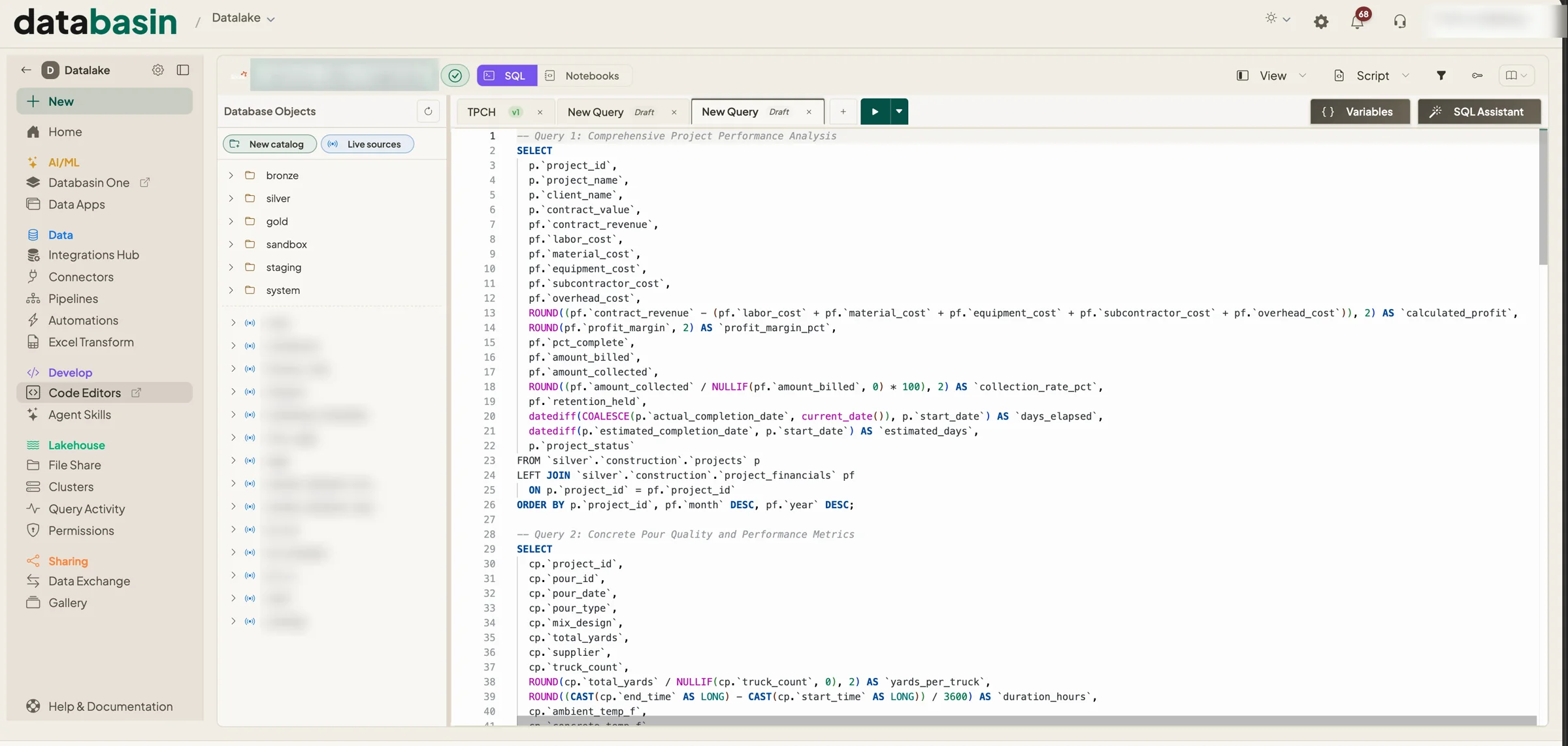The width and height of the screenshot is (1568, 746).
Task: Open run options dropdown arrow
Action: pyautogui.click(x=899, y=112)
